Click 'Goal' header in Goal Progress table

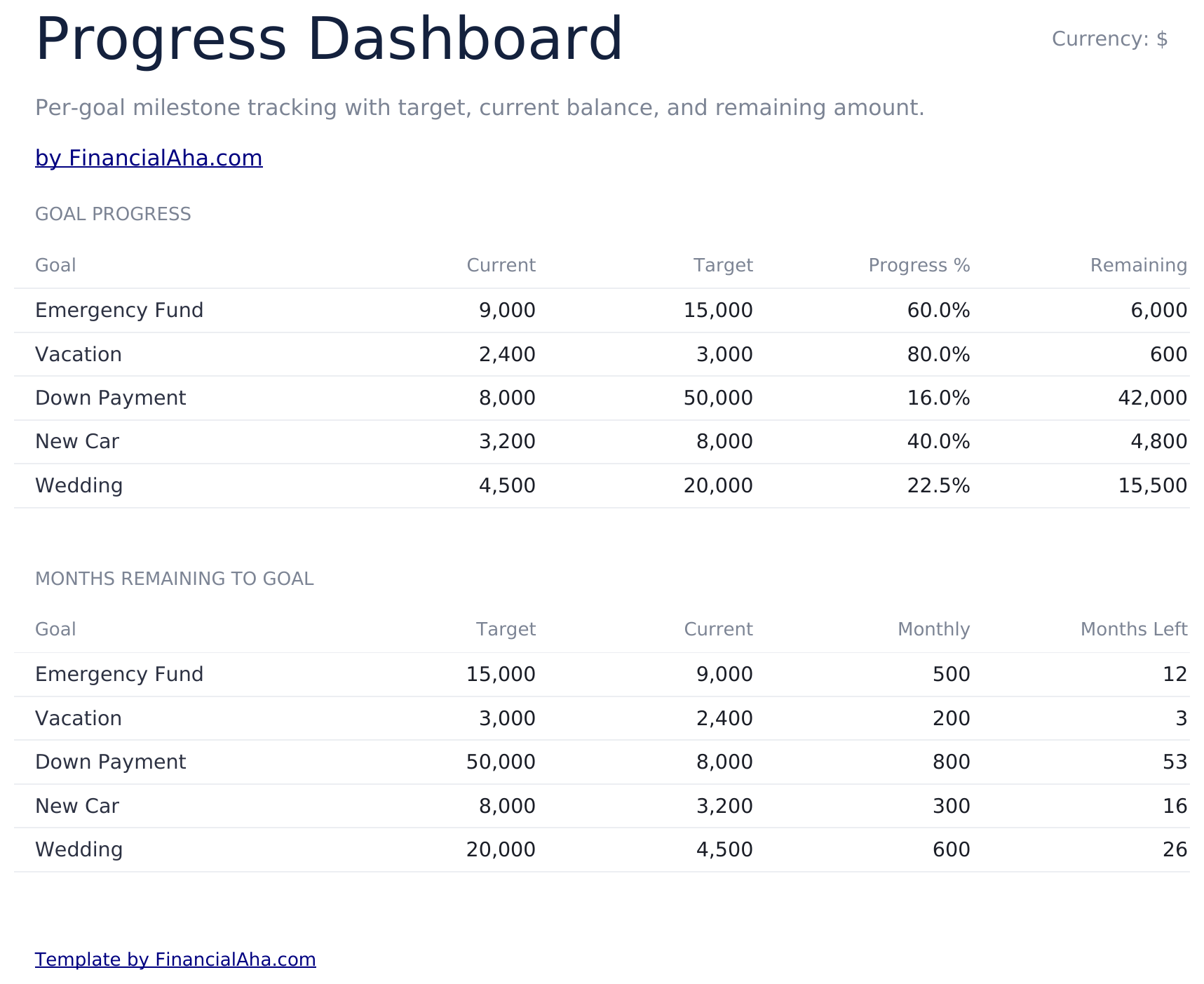[x=55, y=265]
